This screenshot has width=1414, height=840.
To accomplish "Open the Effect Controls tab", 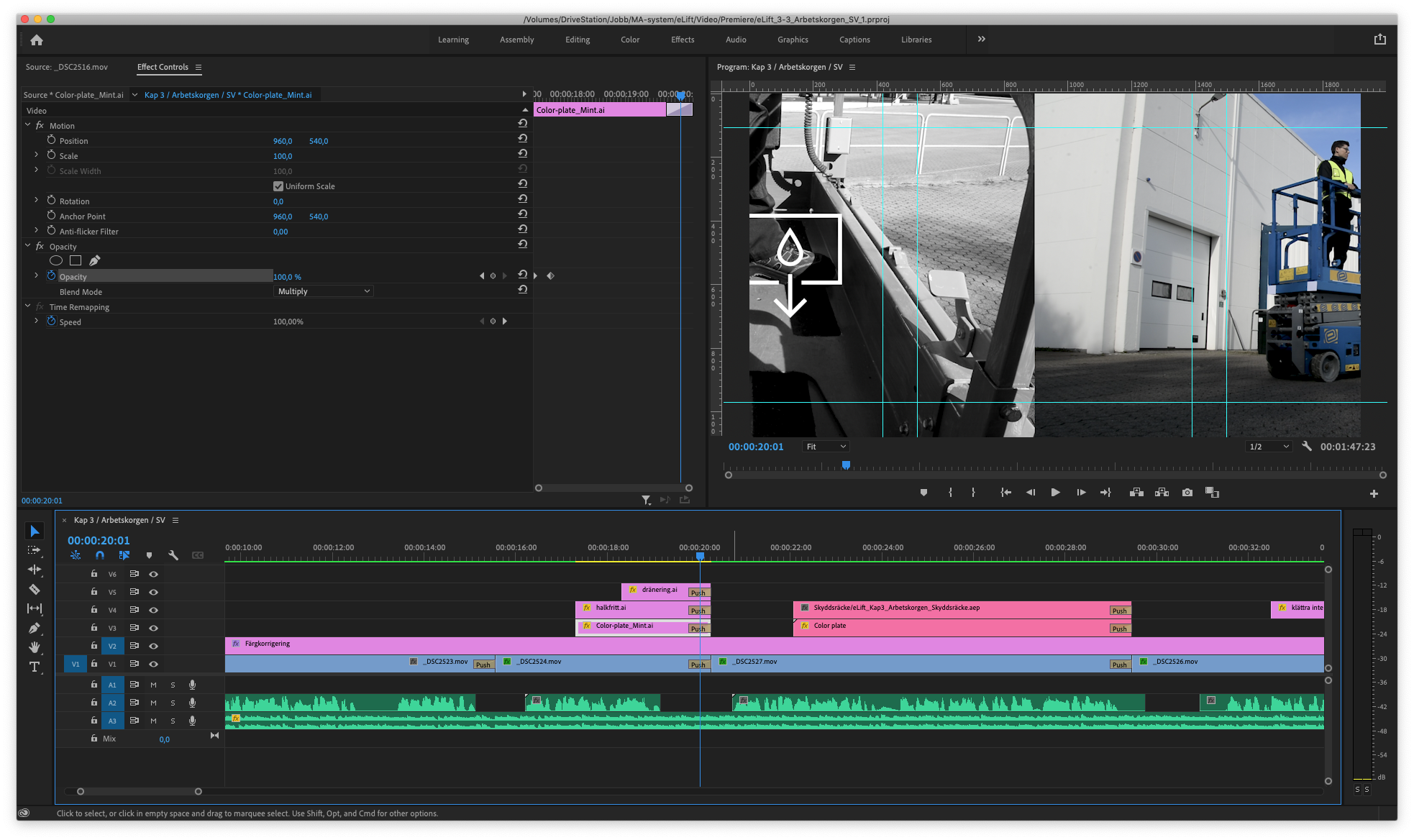I will (163, 67).
